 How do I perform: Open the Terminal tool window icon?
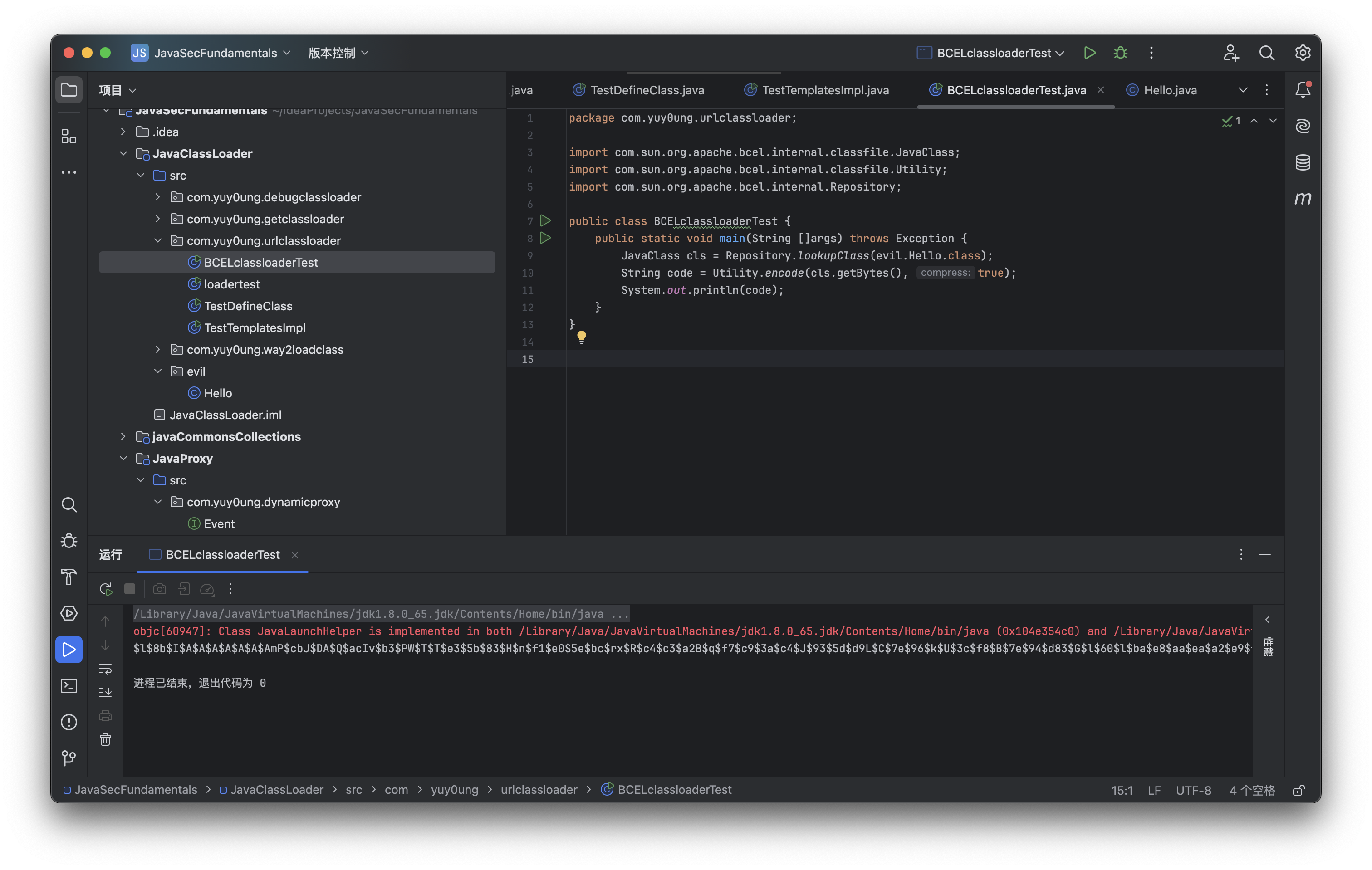click(69, 685)
